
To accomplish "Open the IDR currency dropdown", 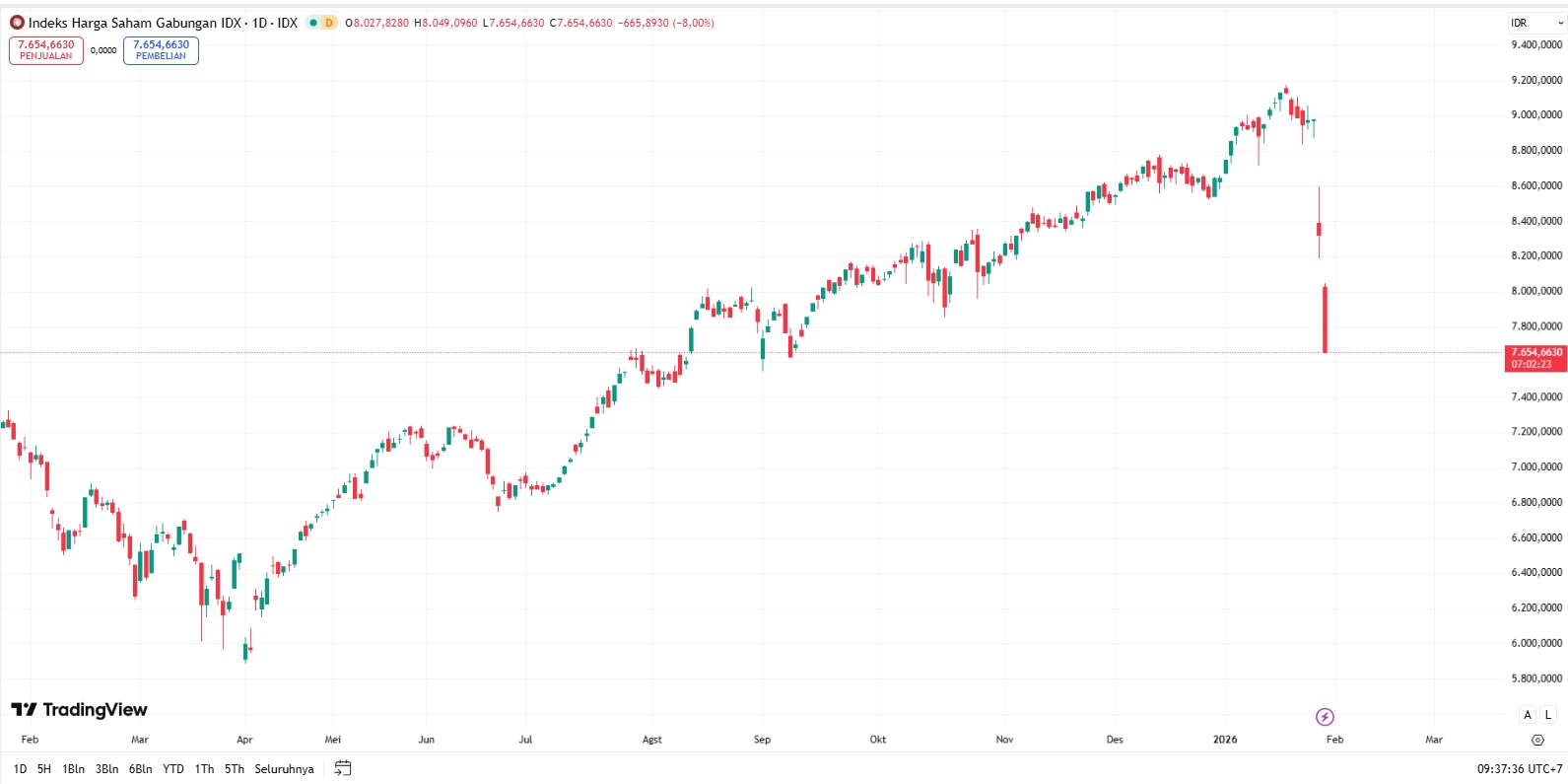I will [x=1537, y=23].
